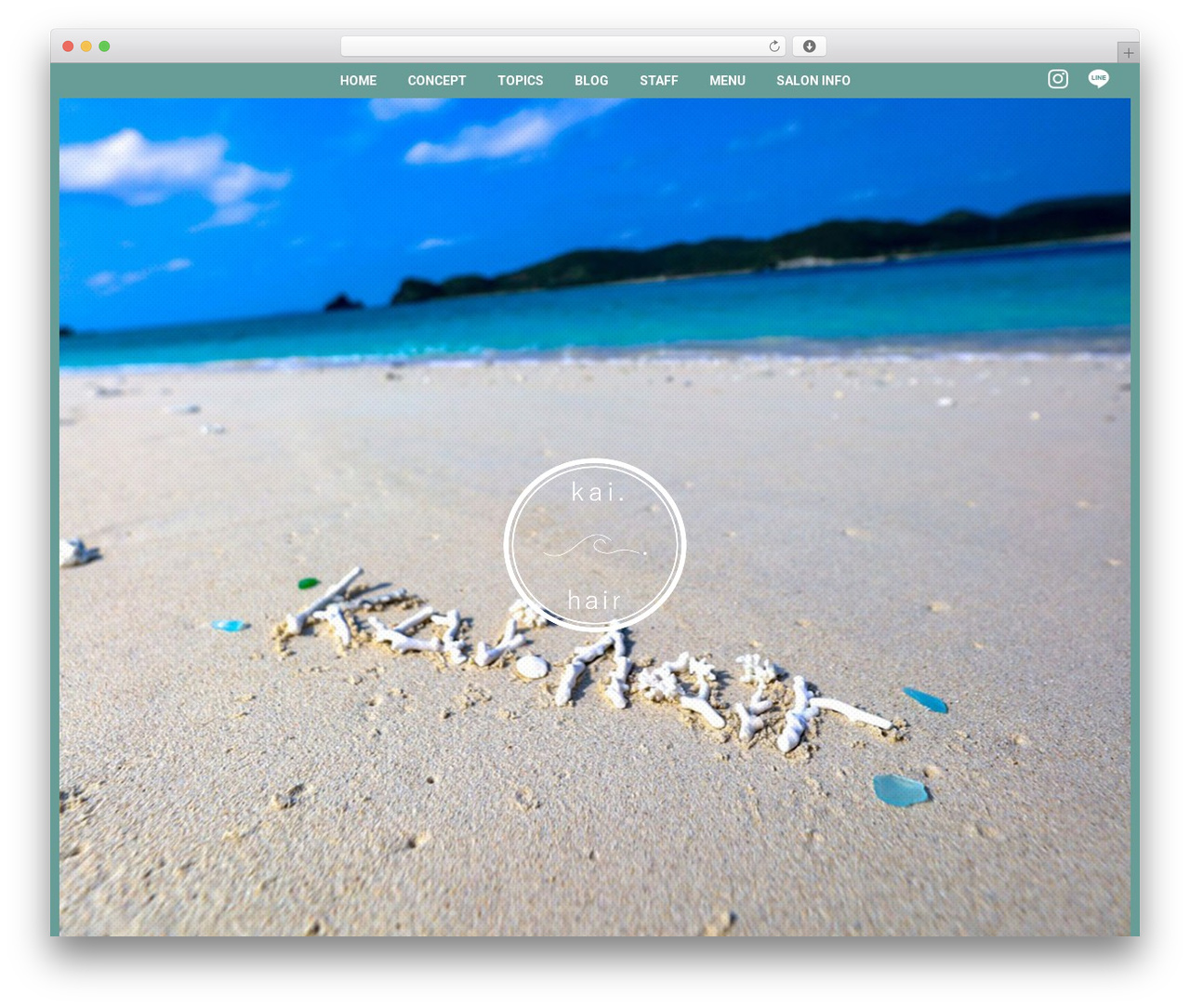Add a new browser tab
Screen dimensions: 1190x1008
tap(1128, 53)
